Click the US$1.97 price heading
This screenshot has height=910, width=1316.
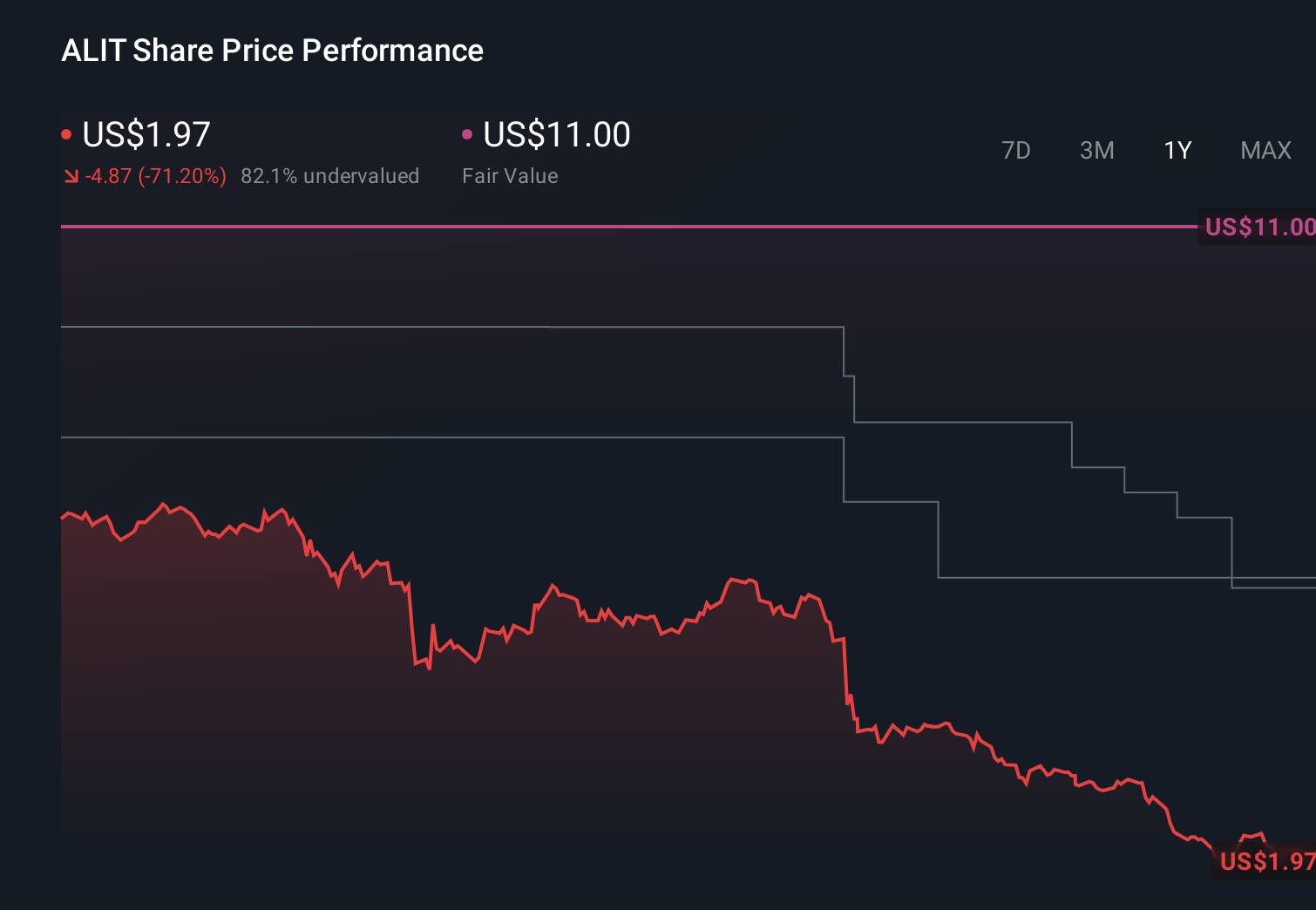[146, 134]
